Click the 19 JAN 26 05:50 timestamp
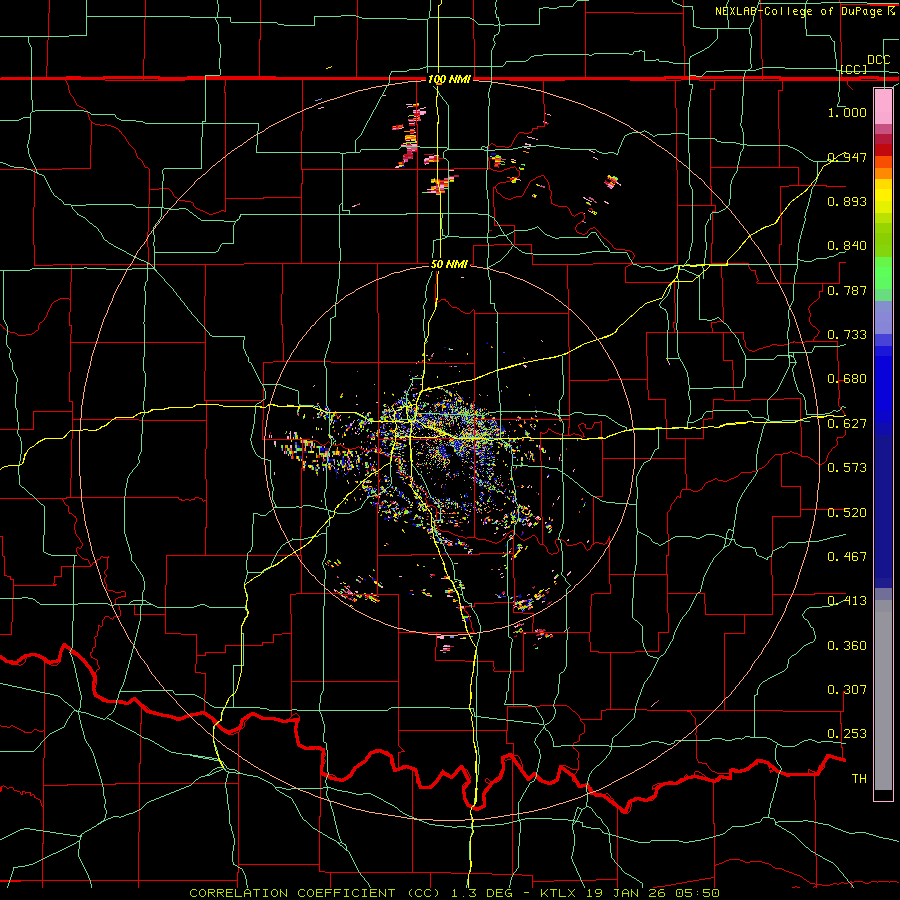This screenshot has height=900, width=900. pyautogui.click(x=652, y=893)
